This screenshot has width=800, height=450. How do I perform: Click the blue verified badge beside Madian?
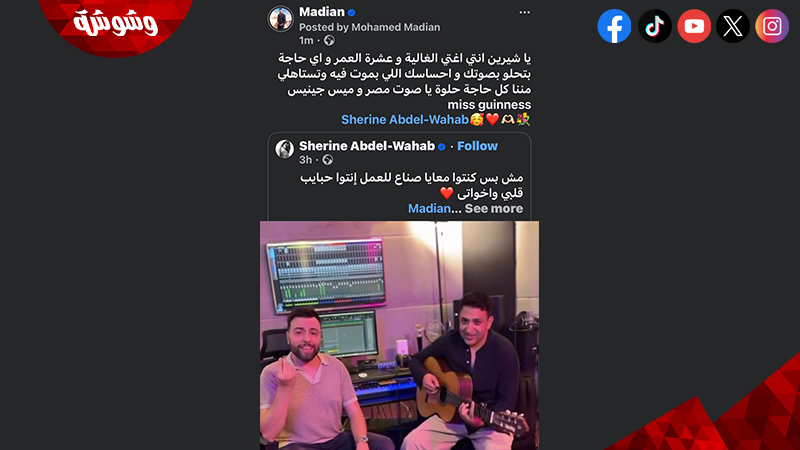tap(352, 12)
